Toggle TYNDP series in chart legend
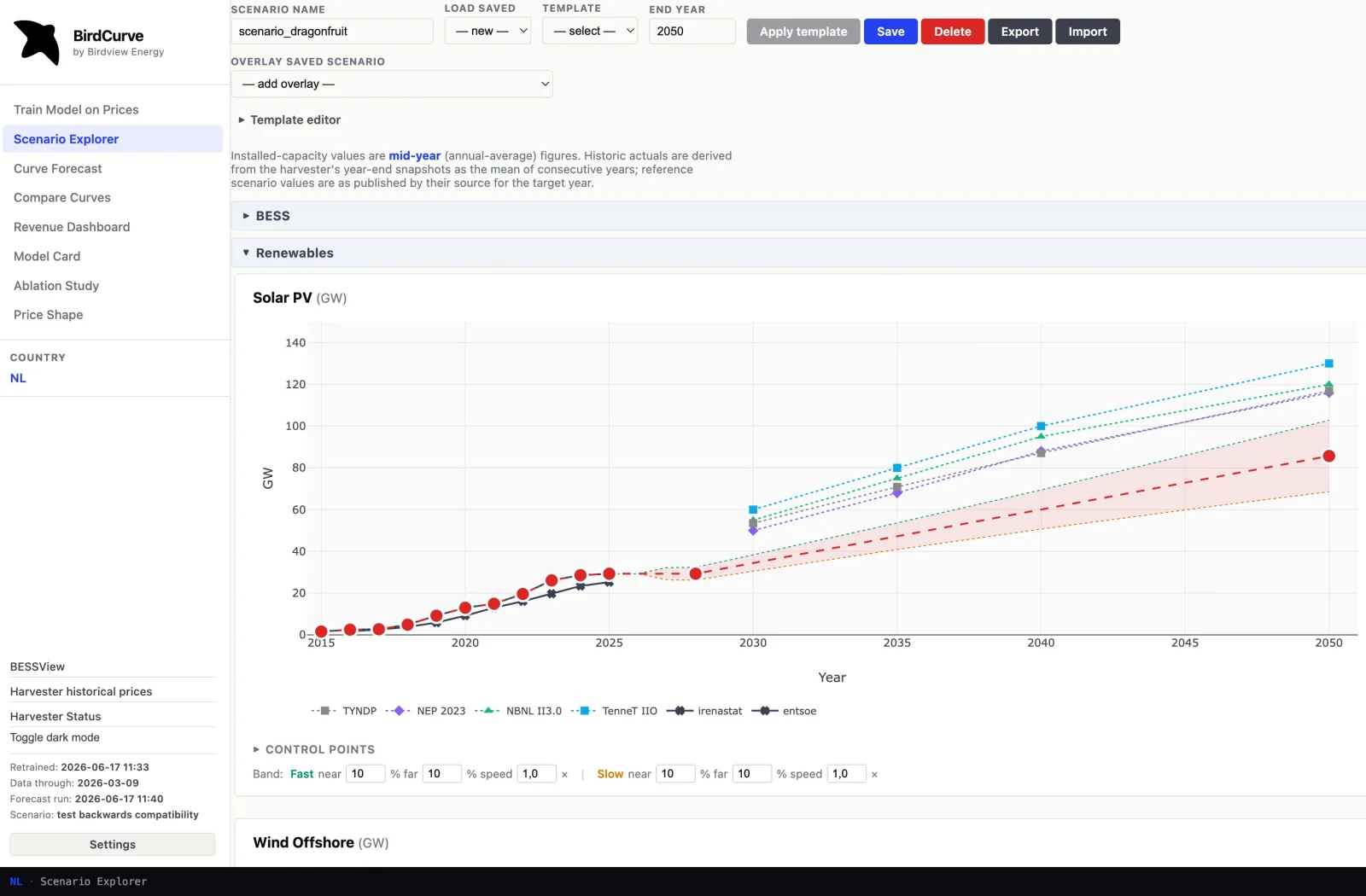1366x896 pixels. 344,711
